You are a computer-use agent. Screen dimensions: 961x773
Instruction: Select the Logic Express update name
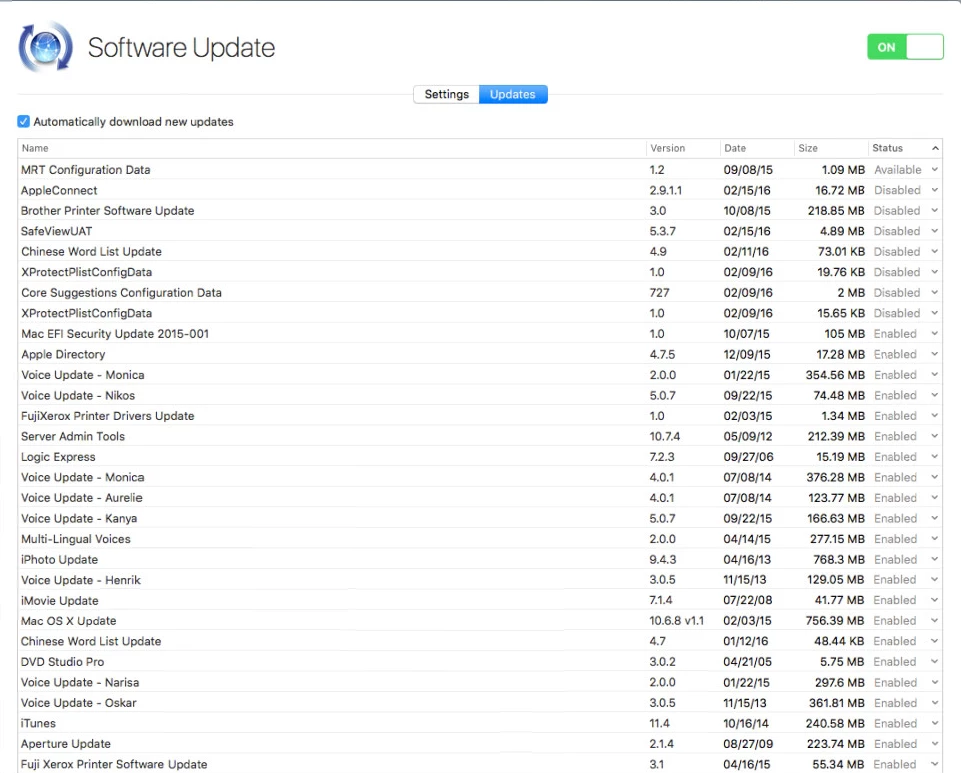(x=58, y=457)
